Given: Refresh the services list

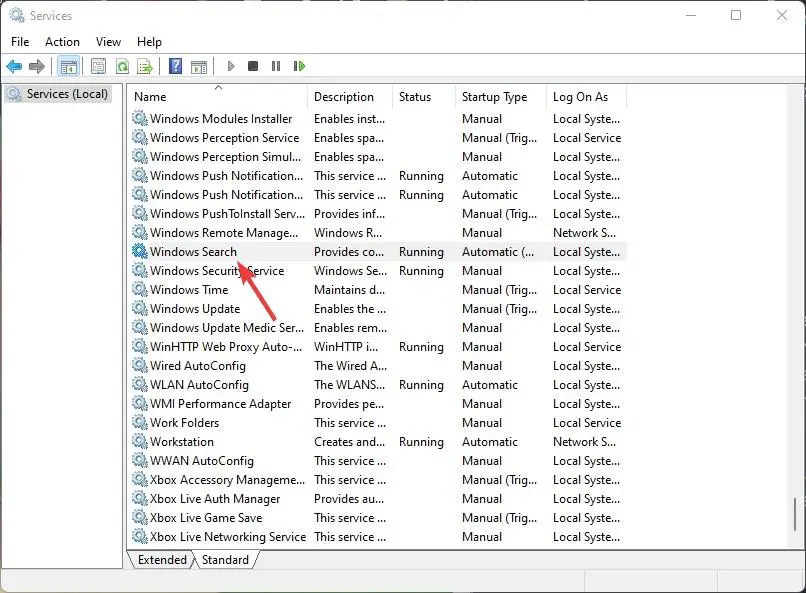Looking at the screenshot, I should (122, 66).
